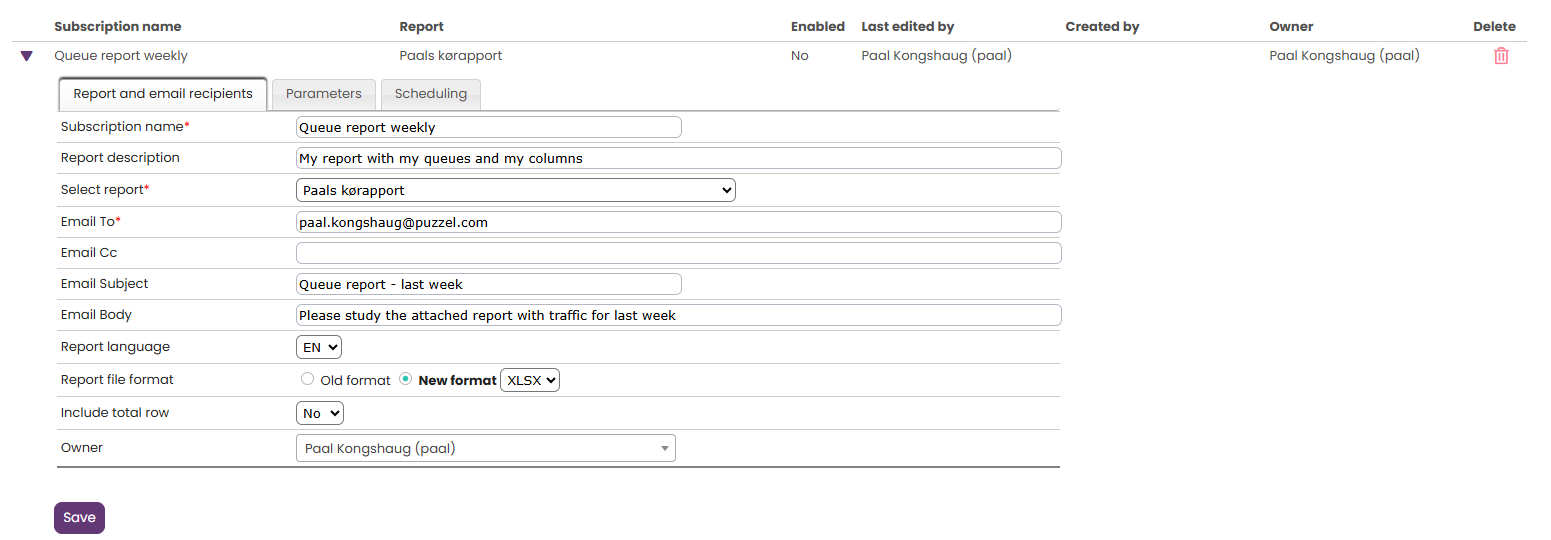Select the Old format radio button
The image size is (1551, 540).
(x=308, y=379)
